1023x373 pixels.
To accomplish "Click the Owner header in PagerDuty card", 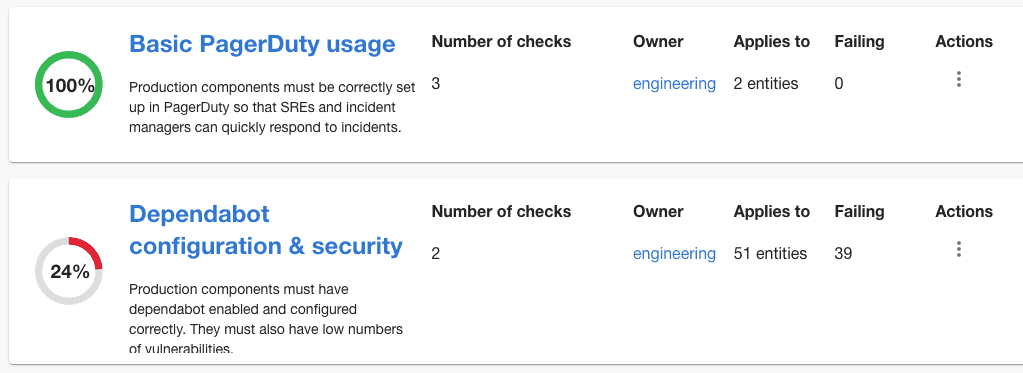I will [658, 42].
